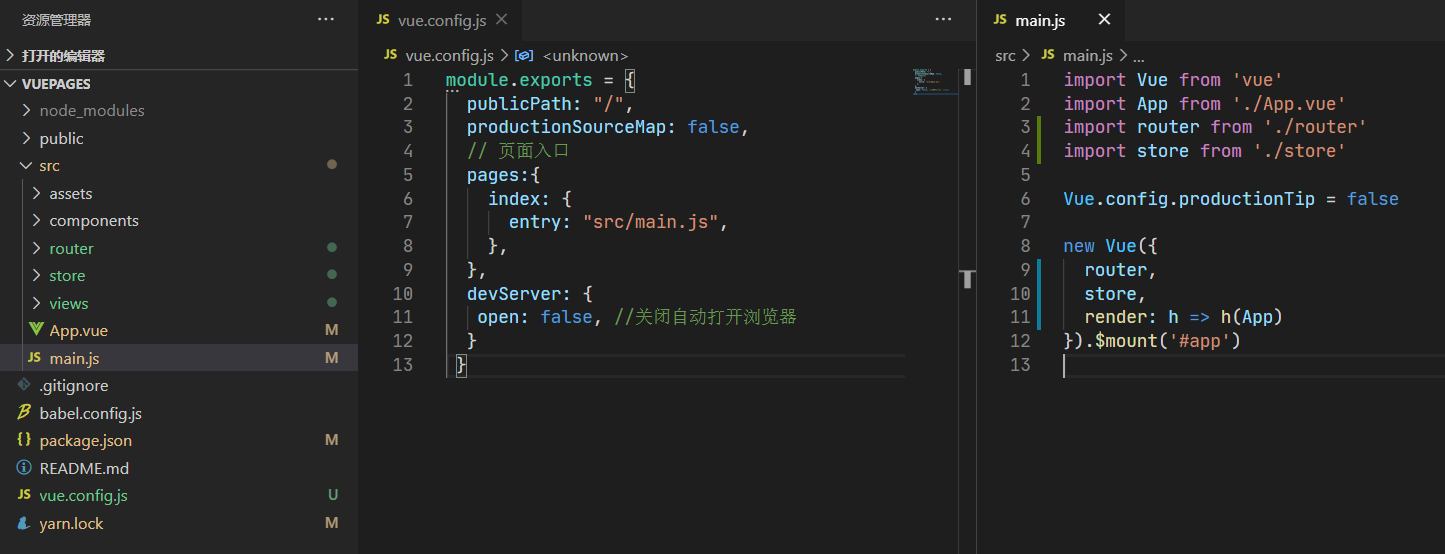This screenshot has height=554, width=1445.
Task: Click the minimap of vue.config.js editor
Action: pos(934,82)
